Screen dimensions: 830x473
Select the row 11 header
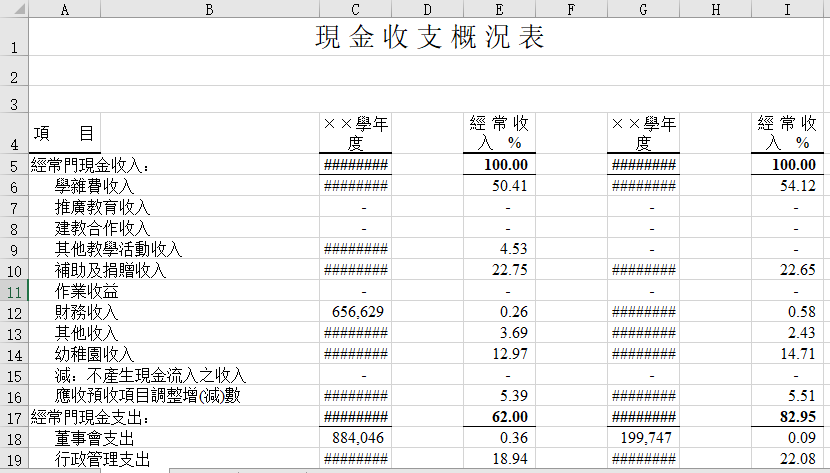pos(14,291)
